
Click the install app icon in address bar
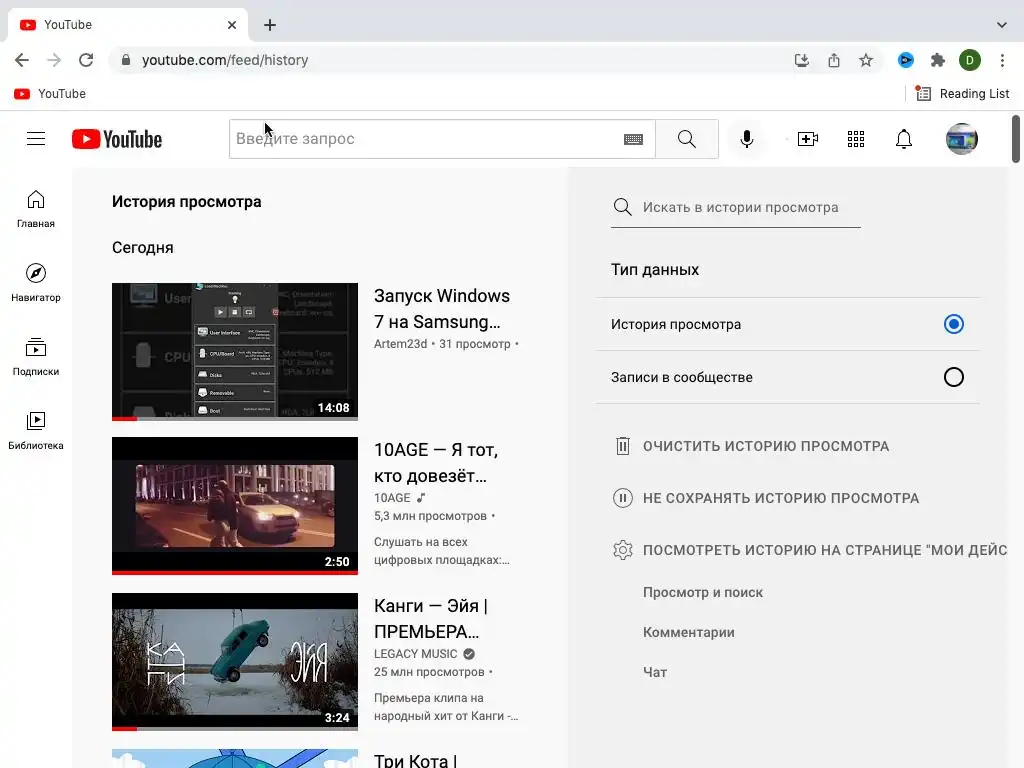(x=802, y=60)
